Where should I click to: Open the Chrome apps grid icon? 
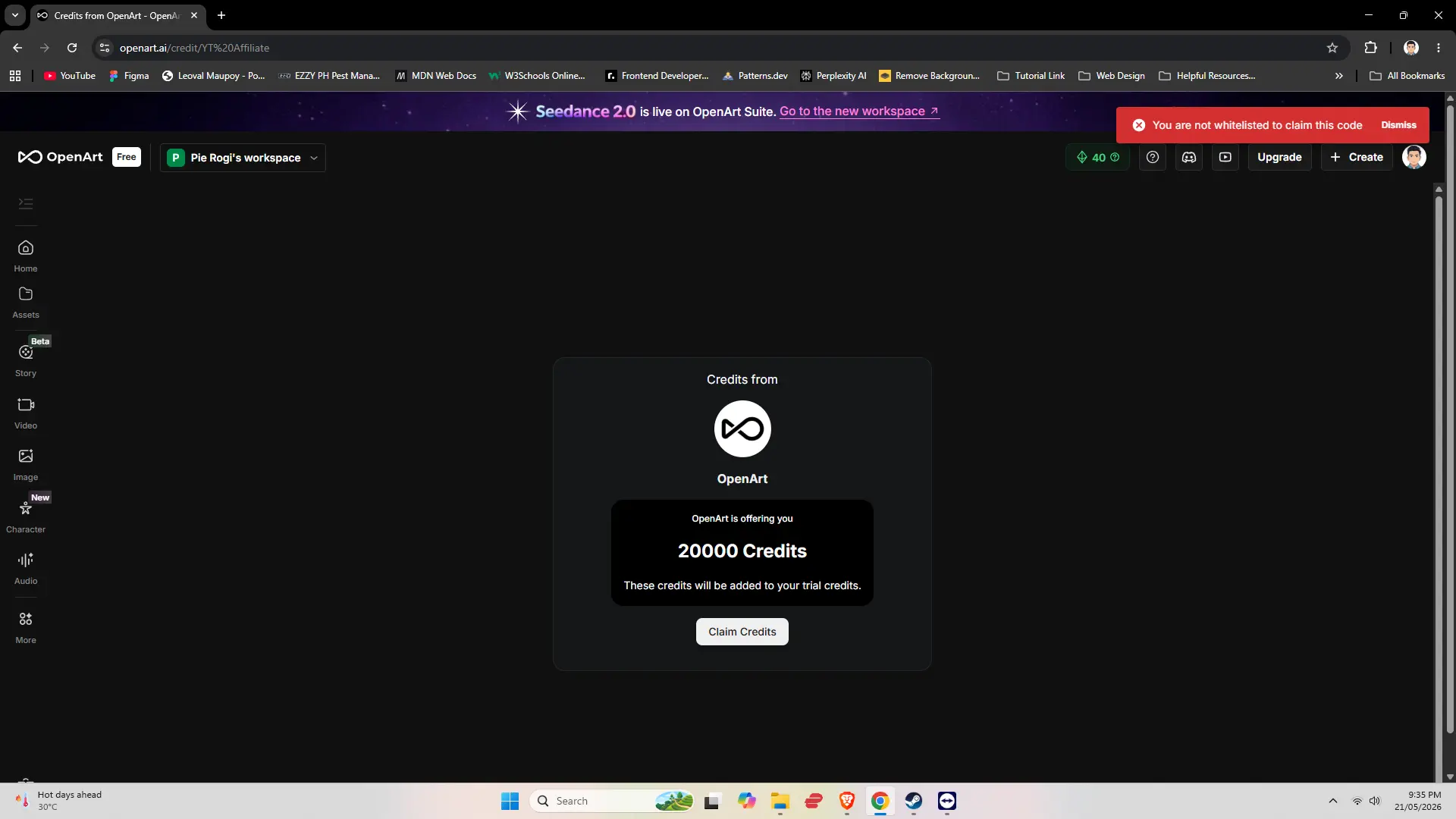click(15, 76)
